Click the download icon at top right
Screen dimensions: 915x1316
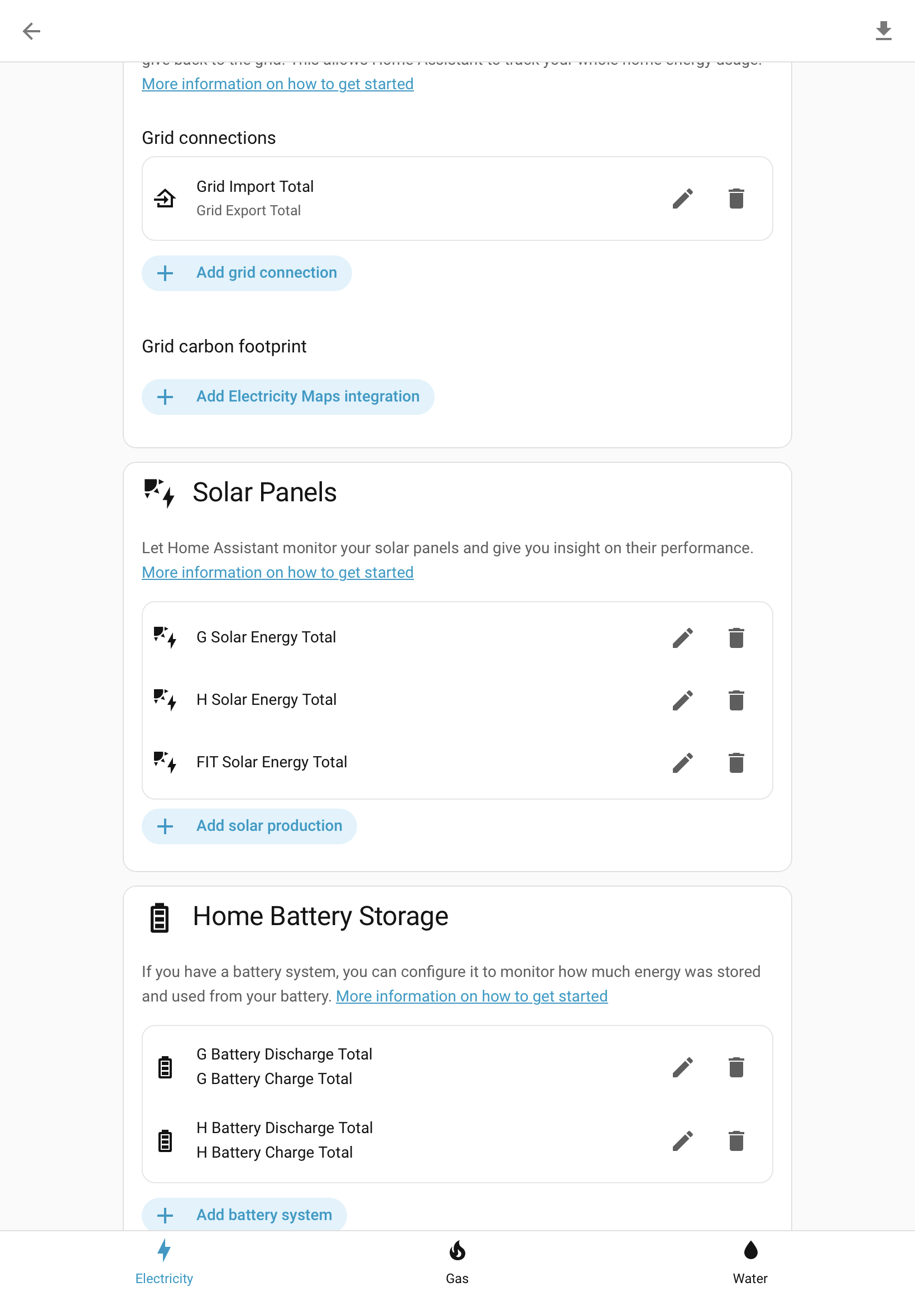[x=883, y=31]
